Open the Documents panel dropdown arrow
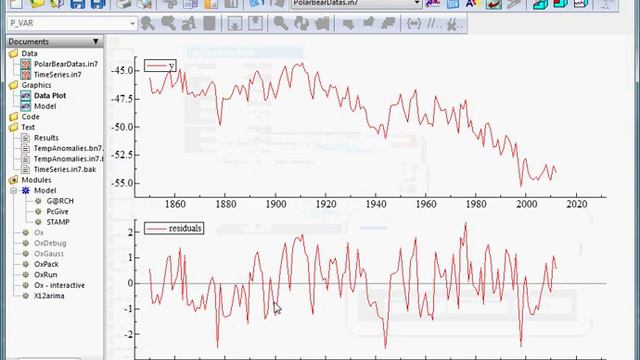This screenshot has width=640, height=360. [96, 41]
